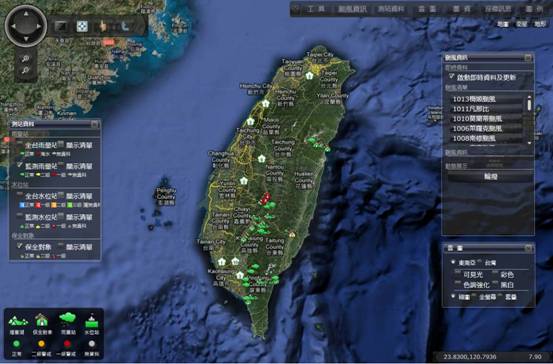Open the 工具 menu in top bar
Viewport: 553px width, 364px height.
click(x=316, y=9)
